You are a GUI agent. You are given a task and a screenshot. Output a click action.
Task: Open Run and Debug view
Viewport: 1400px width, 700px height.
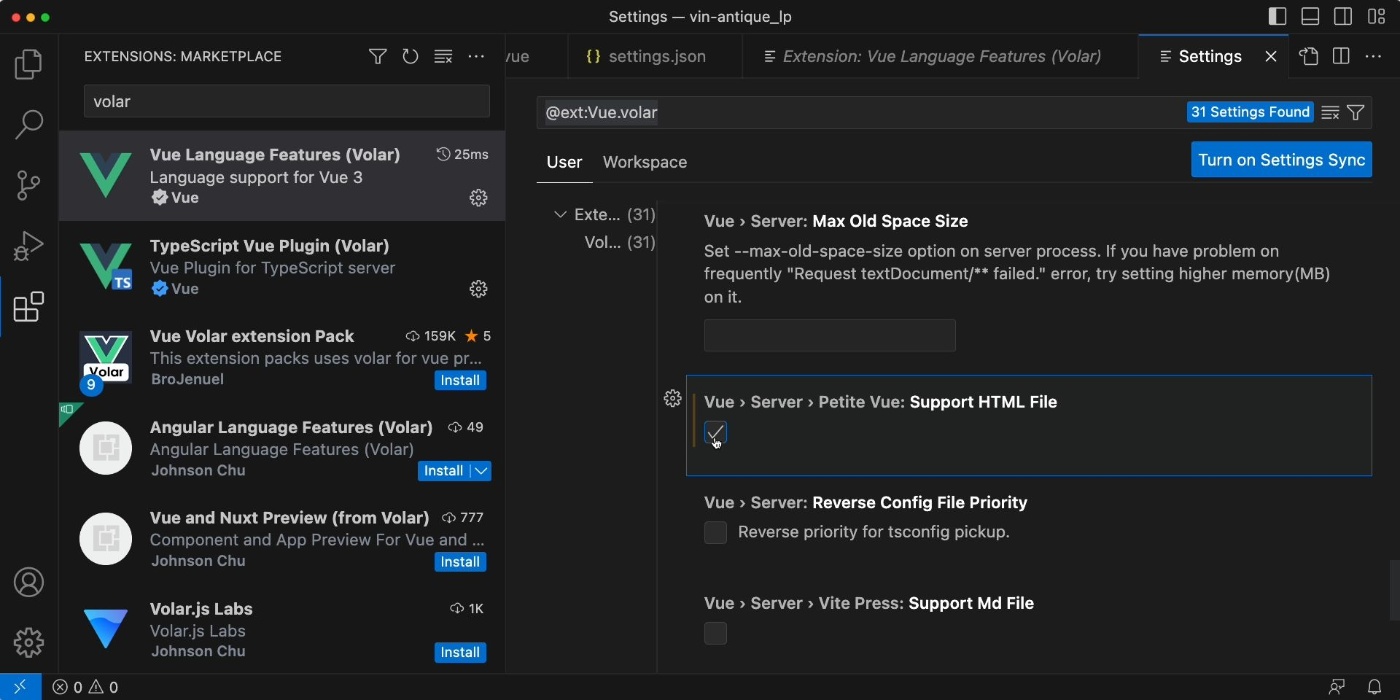28,246
